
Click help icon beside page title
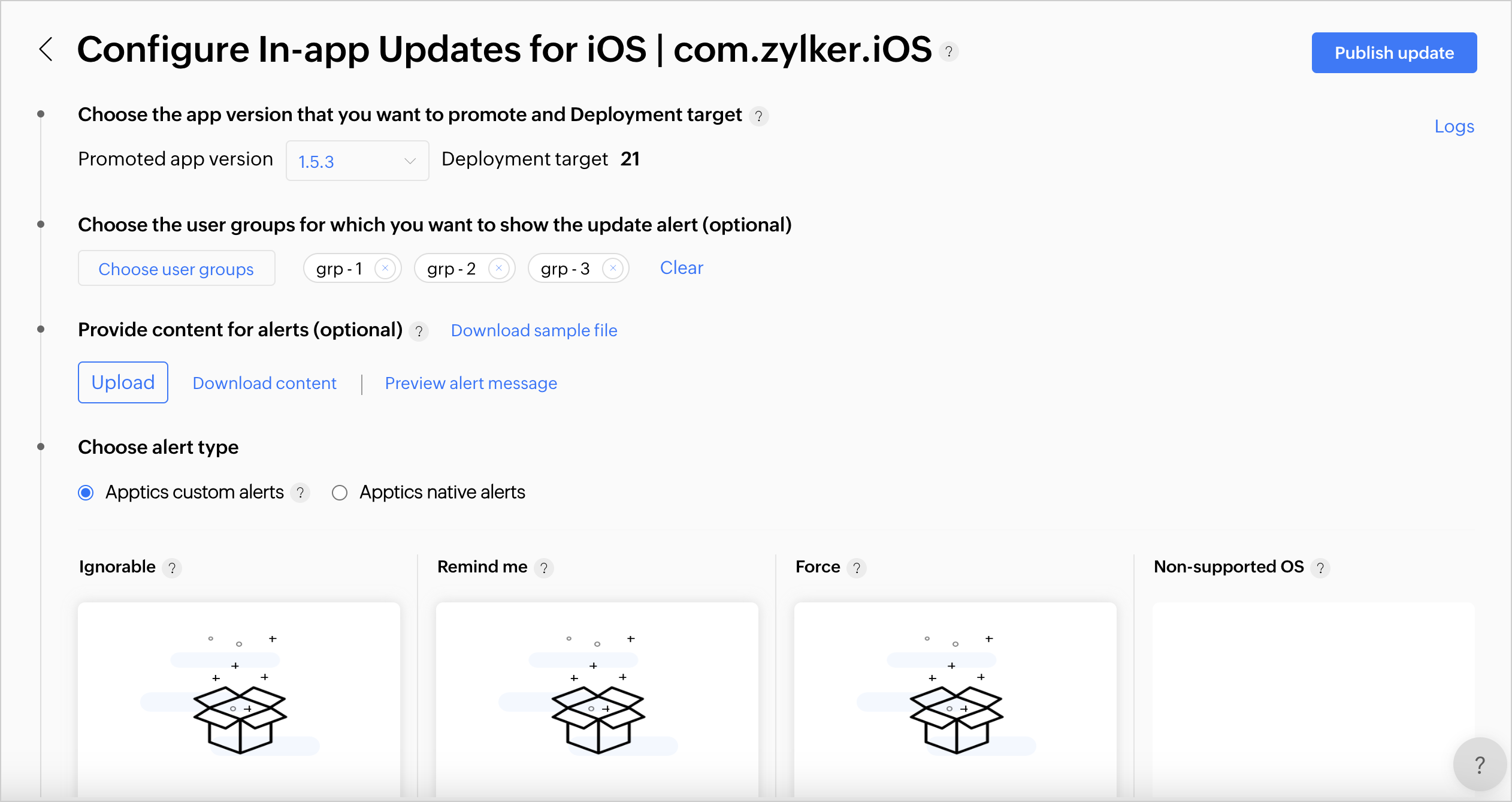pyautogui.click(x=949, y=52)
